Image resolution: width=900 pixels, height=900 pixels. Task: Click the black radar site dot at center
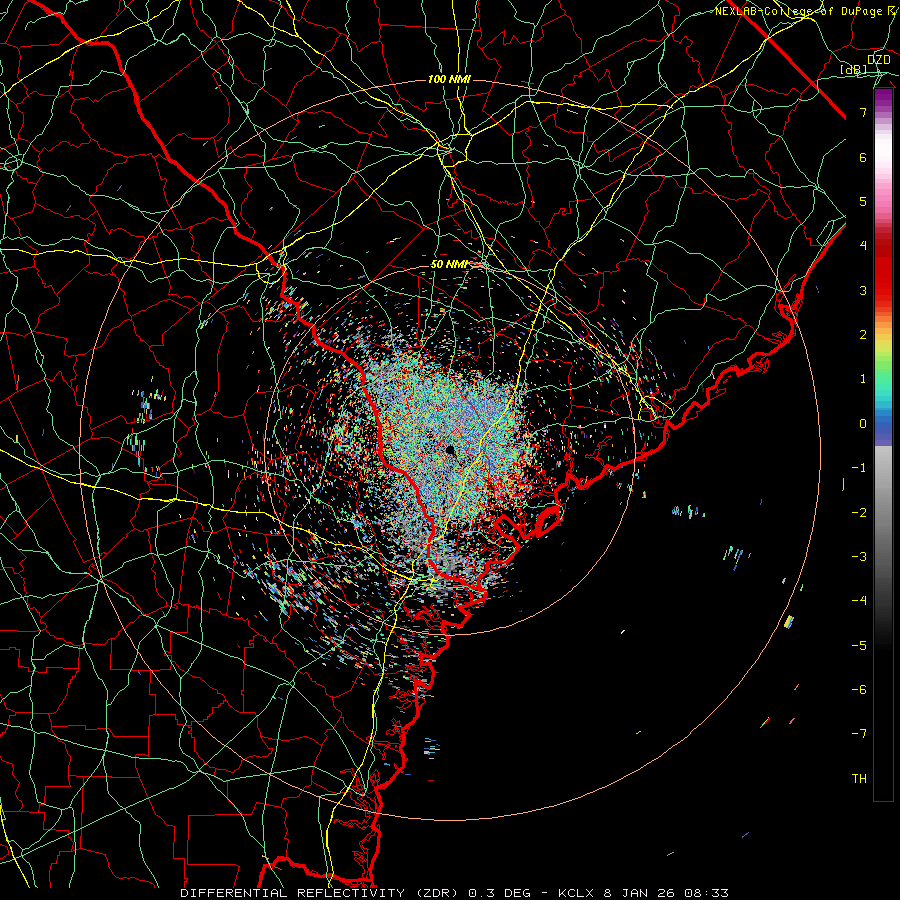click(450, 449)
